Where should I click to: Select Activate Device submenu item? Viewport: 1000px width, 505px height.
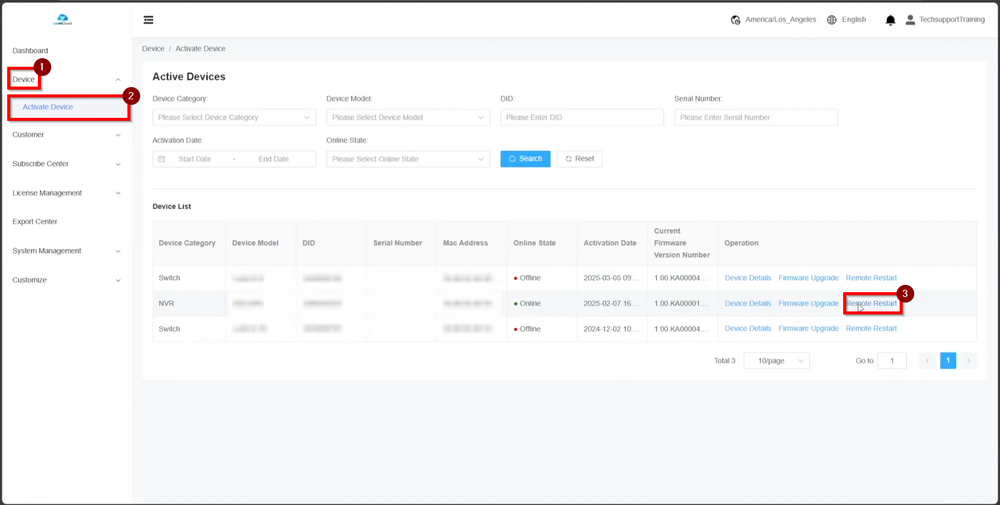pos(48,107)
